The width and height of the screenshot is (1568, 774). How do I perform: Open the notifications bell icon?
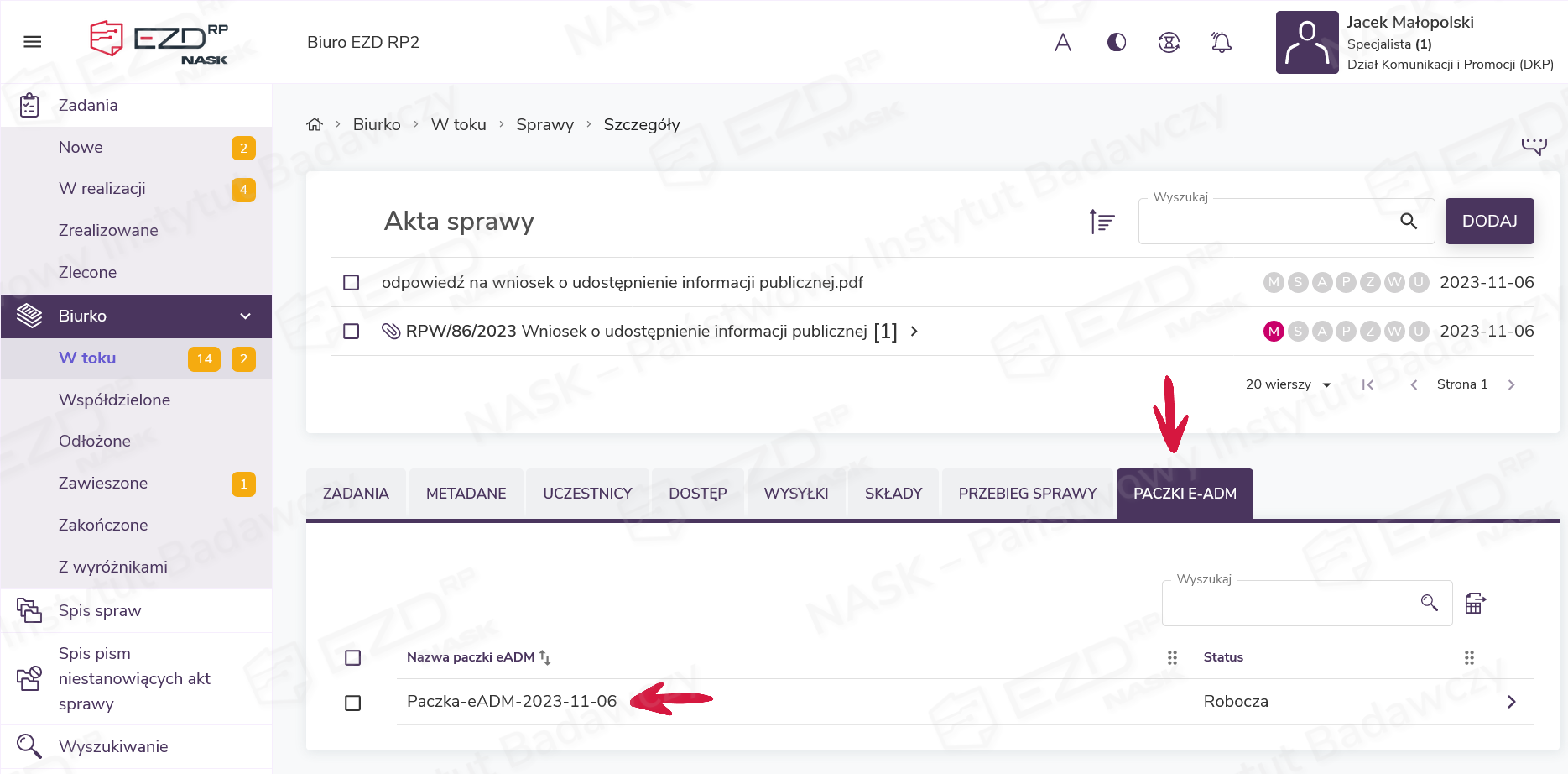(x=1222, y=42)
